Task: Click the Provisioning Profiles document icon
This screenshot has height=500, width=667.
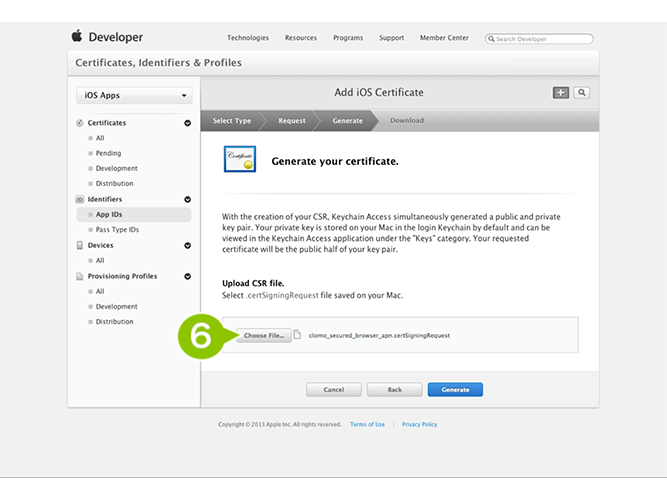Action: [80, 276]
